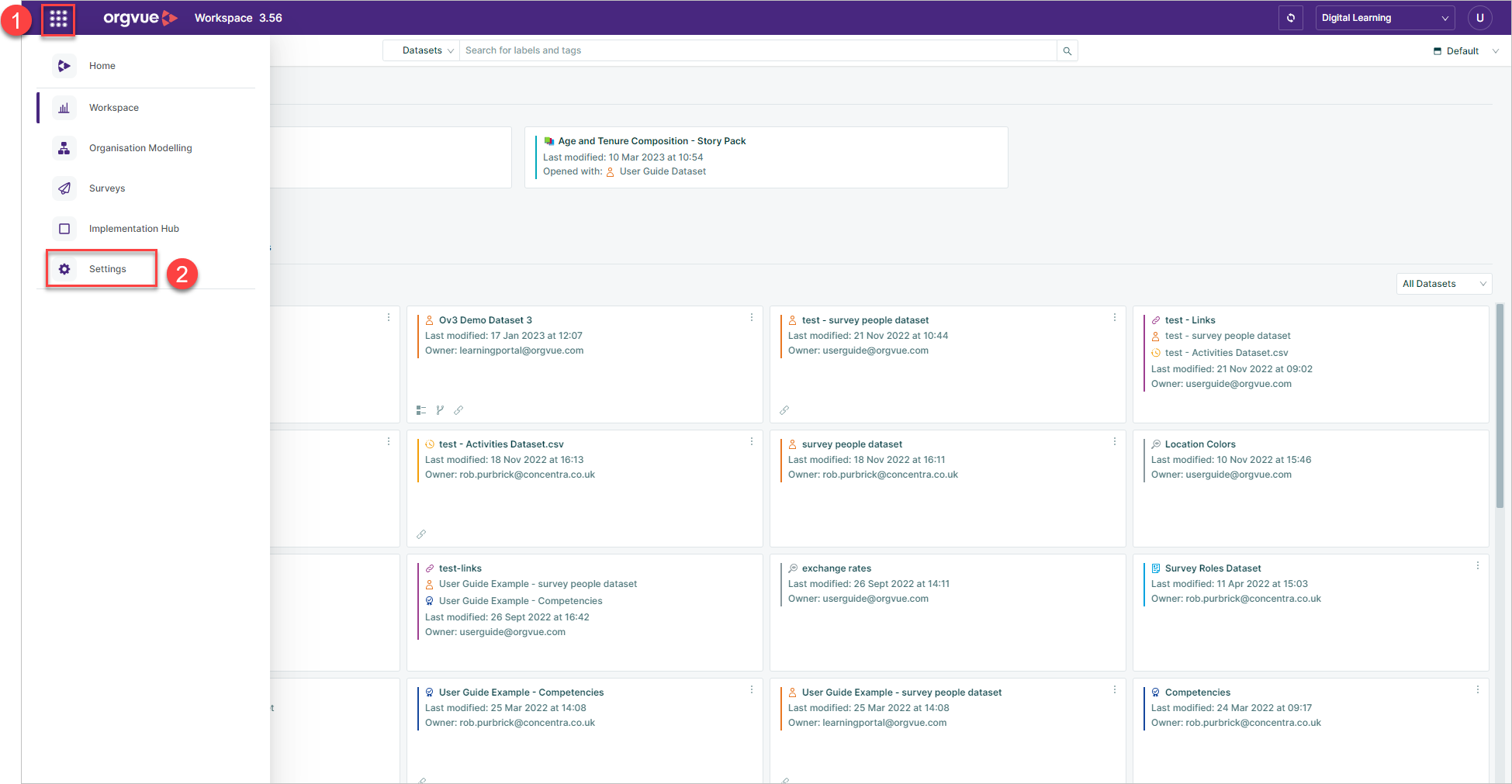The width and height of the screenshot is (1512, 784).
Task: Select Workspace in the sidebar menu
Action: pyautogui.click(x=113, y=107)
